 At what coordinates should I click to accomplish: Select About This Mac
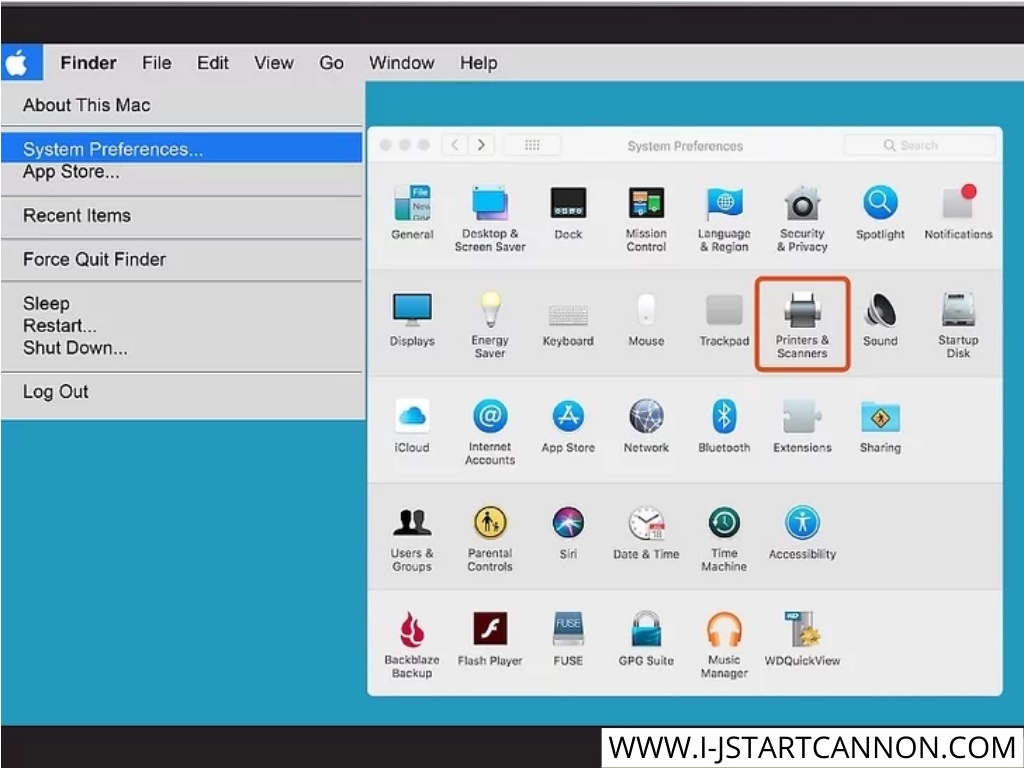click(182, 104)
